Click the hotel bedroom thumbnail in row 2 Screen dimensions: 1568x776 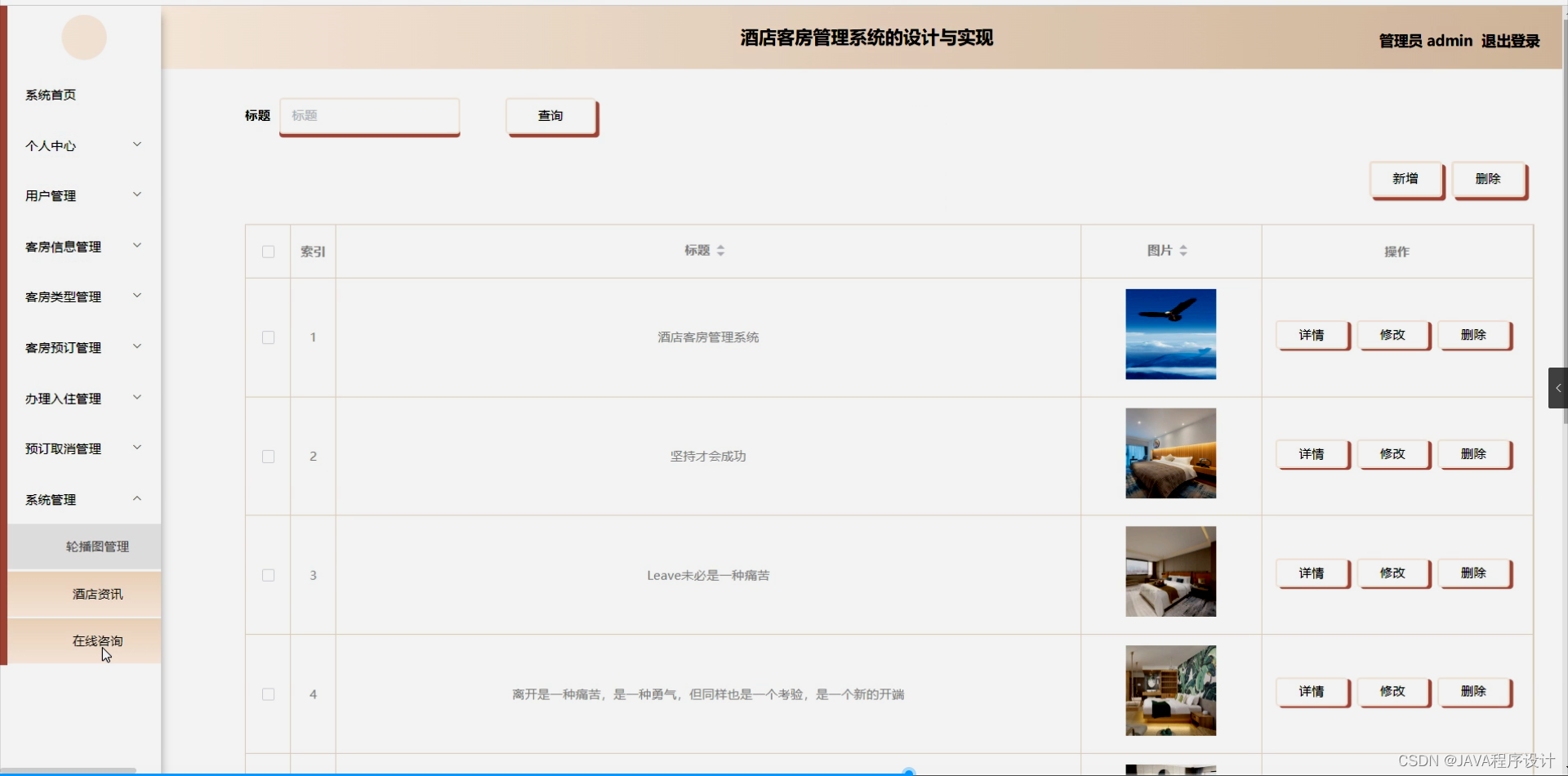pyautogui.click(x=1170, y=453)
